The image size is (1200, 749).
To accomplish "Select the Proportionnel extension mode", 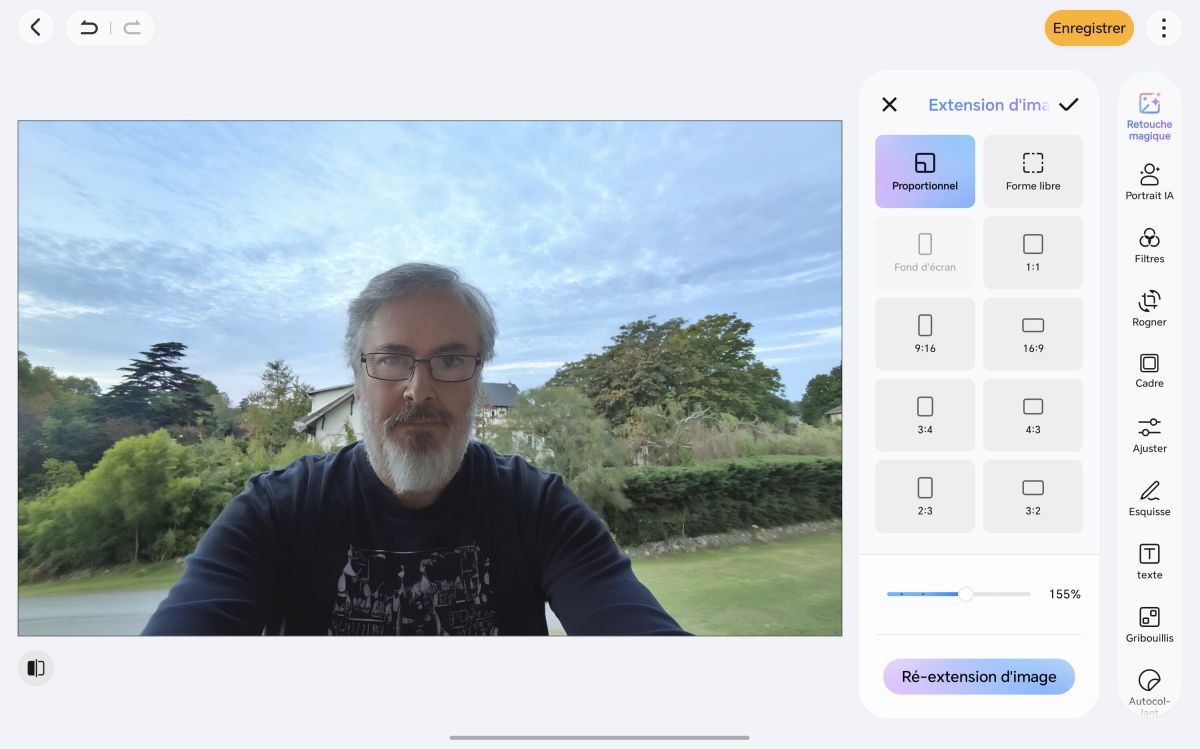I will pyautogui.click(x=925, y=171).
